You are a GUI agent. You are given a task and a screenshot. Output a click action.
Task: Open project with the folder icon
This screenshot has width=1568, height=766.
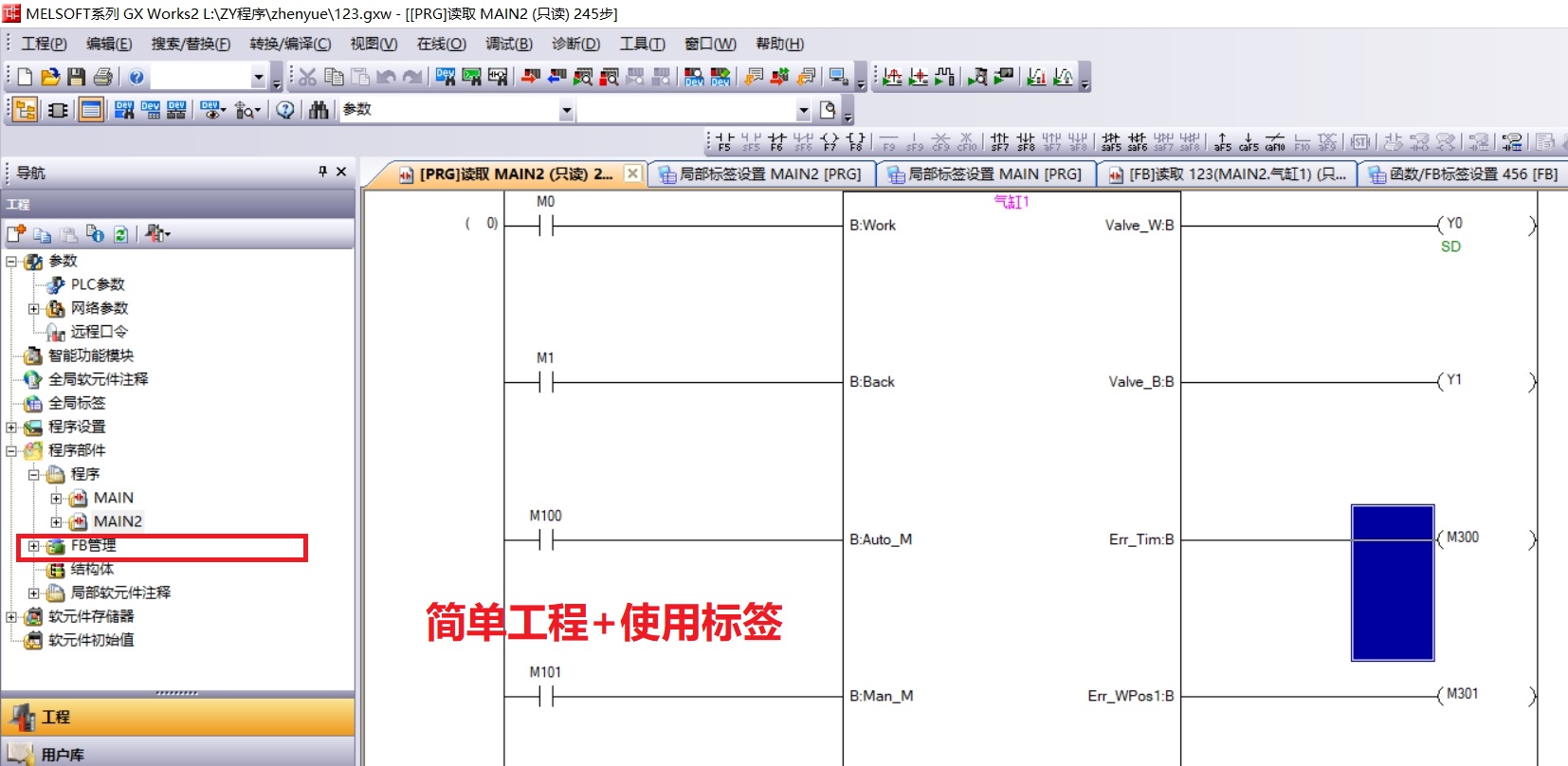tap(50, 77)
